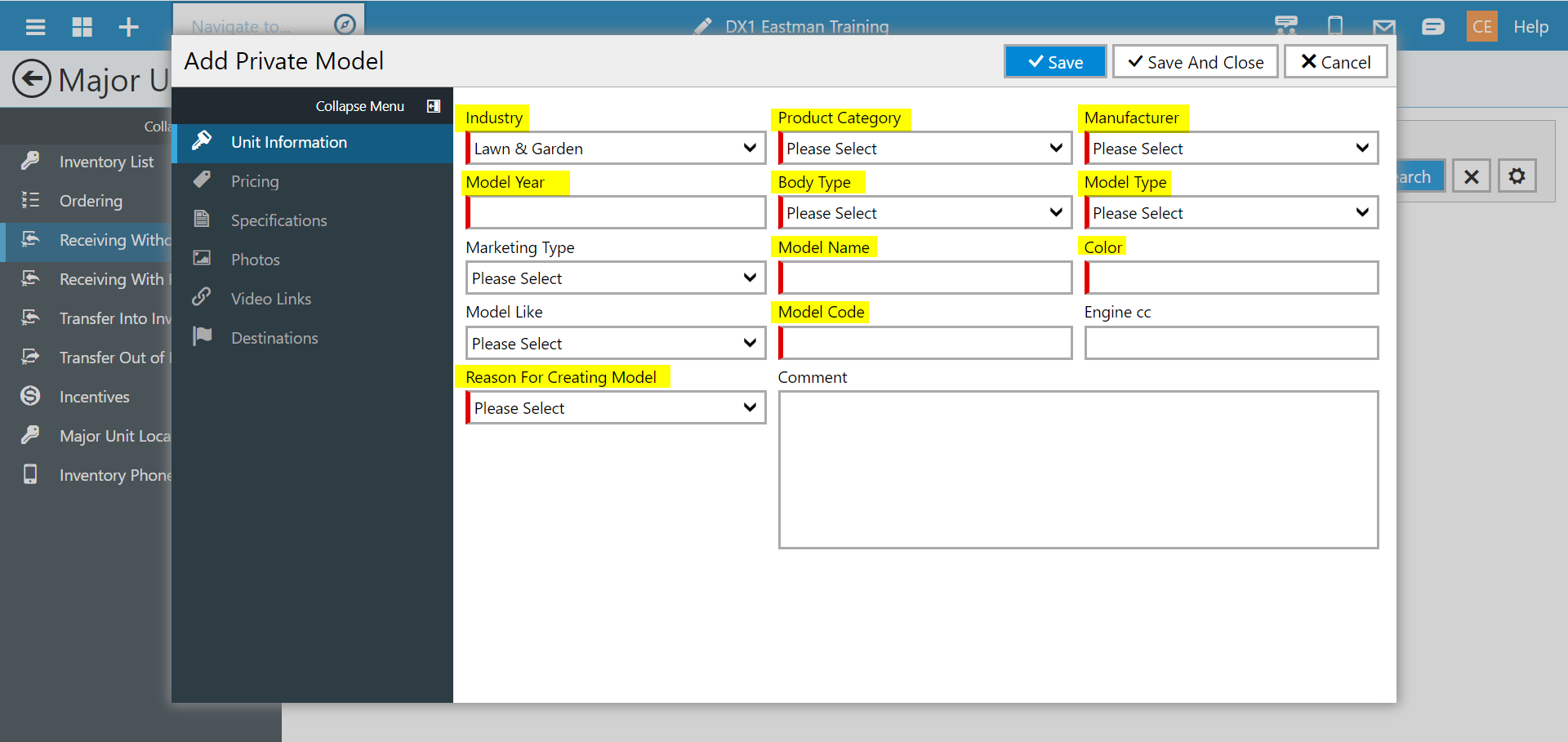The height and width of the screenshot is (742, 1568).
Task: Open the Product Category dropdown
Action: coord(924,149)
